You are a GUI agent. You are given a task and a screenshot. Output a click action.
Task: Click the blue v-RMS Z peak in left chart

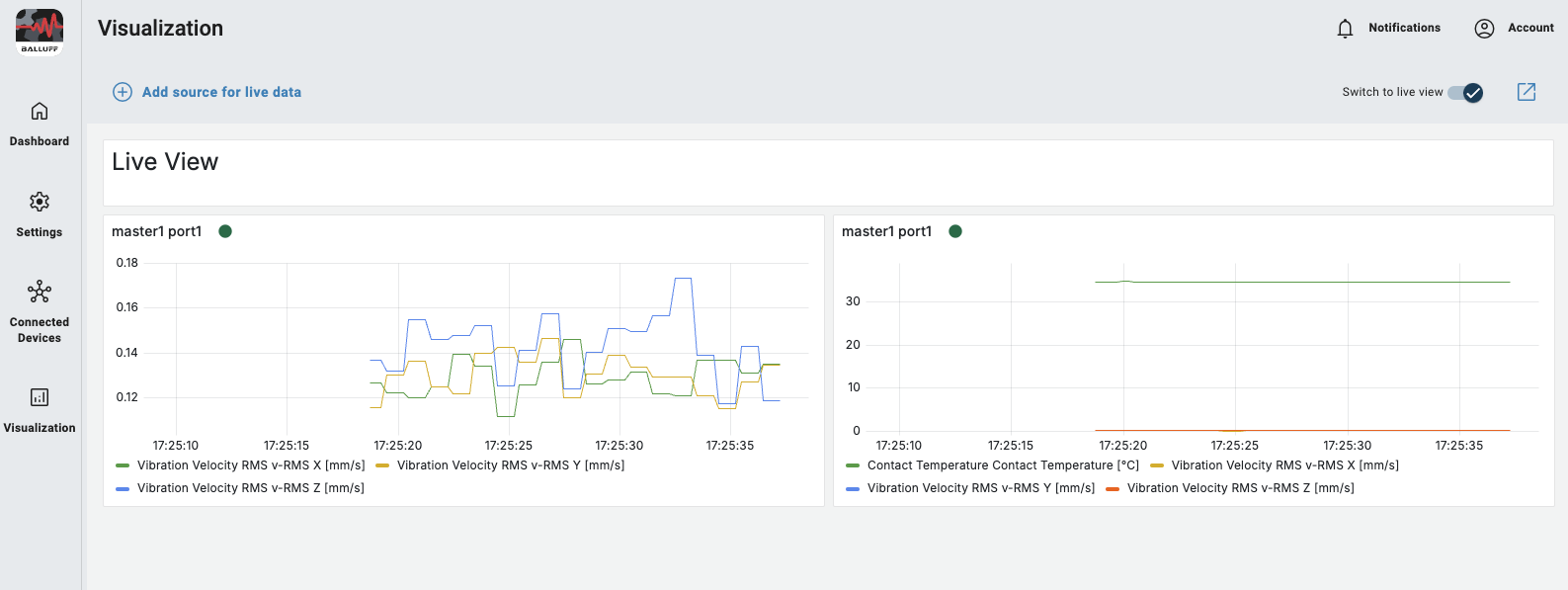click(x=682, y=279)
